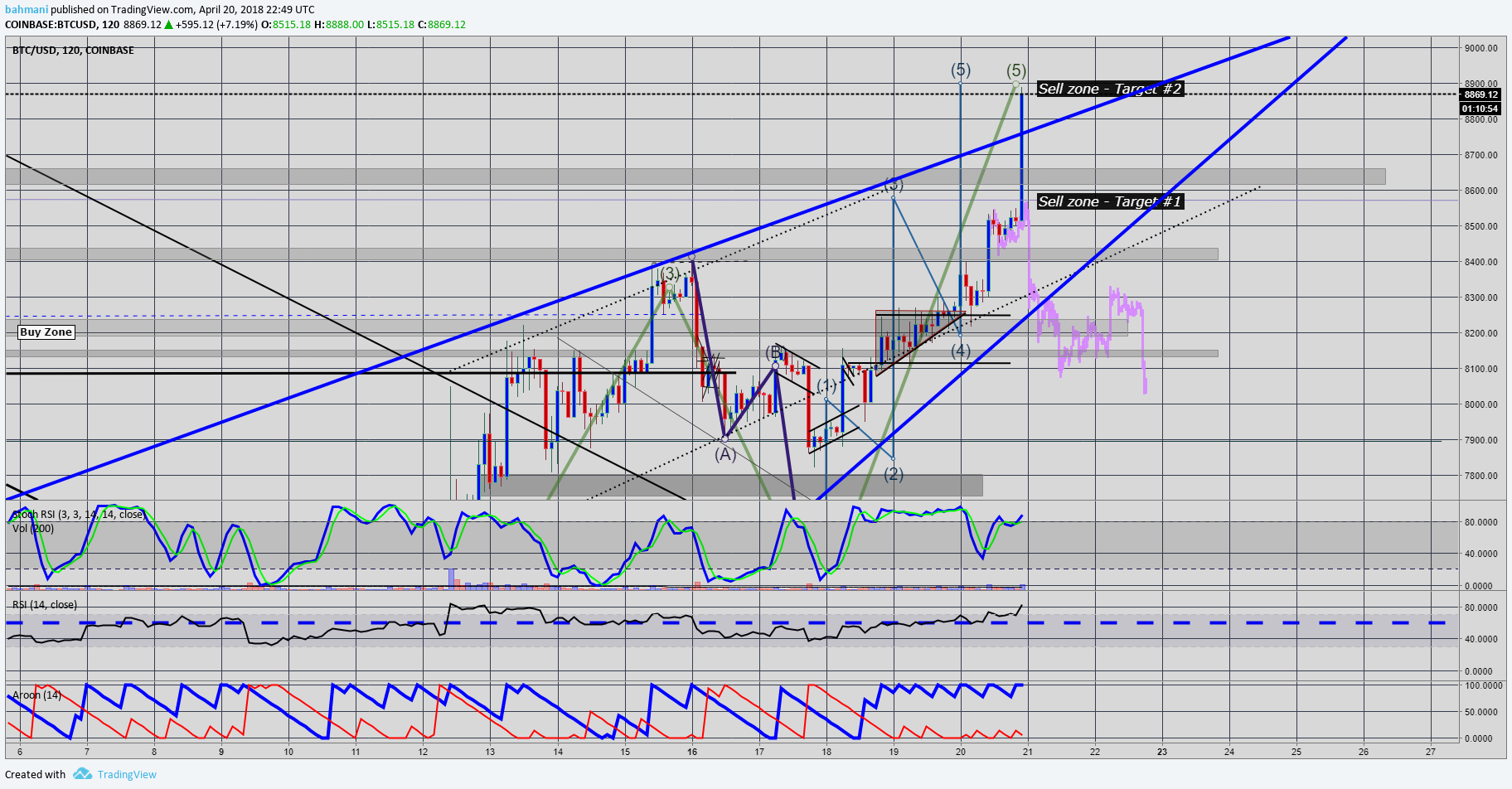Click the 'Created with' footer text
Image resolution: width=1512 pixels, height=789 pixels.
pos(36,774)
